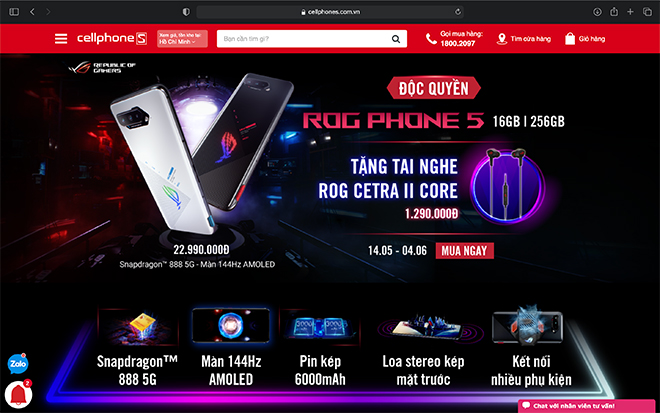Open Safari's share icon
Viewport: 660px width, 413px height.
[614, 12]
